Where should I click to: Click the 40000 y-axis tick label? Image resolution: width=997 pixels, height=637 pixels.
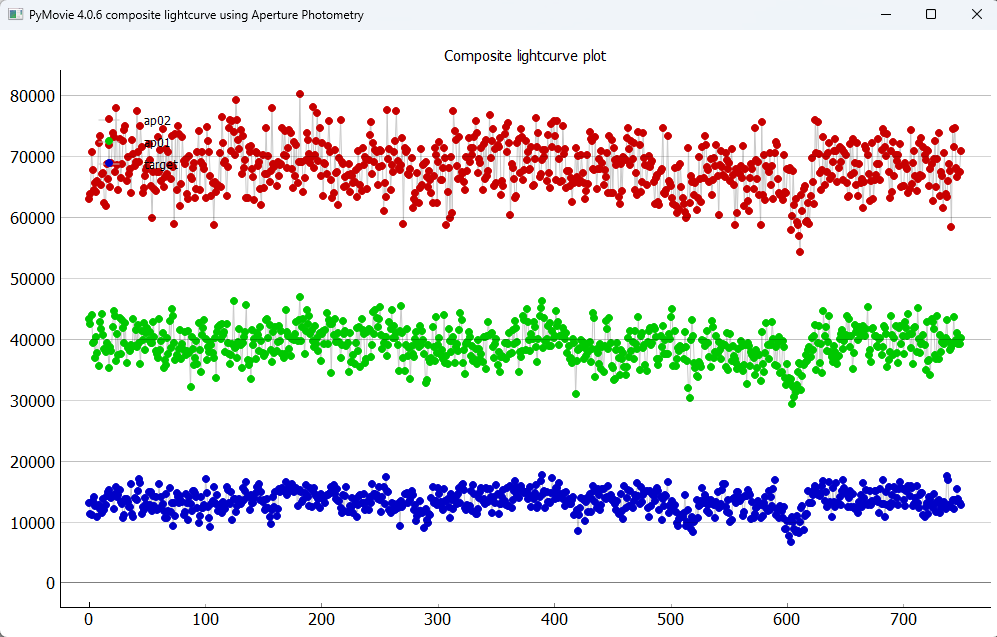pyautogui.click(x=32, y=340)
